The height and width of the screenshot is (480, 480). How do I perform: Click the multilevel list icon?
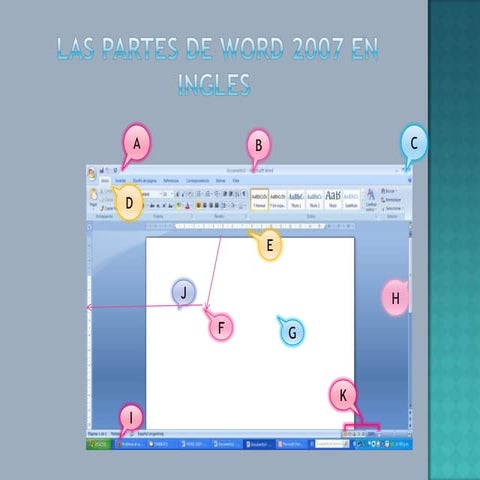point(217,194)
